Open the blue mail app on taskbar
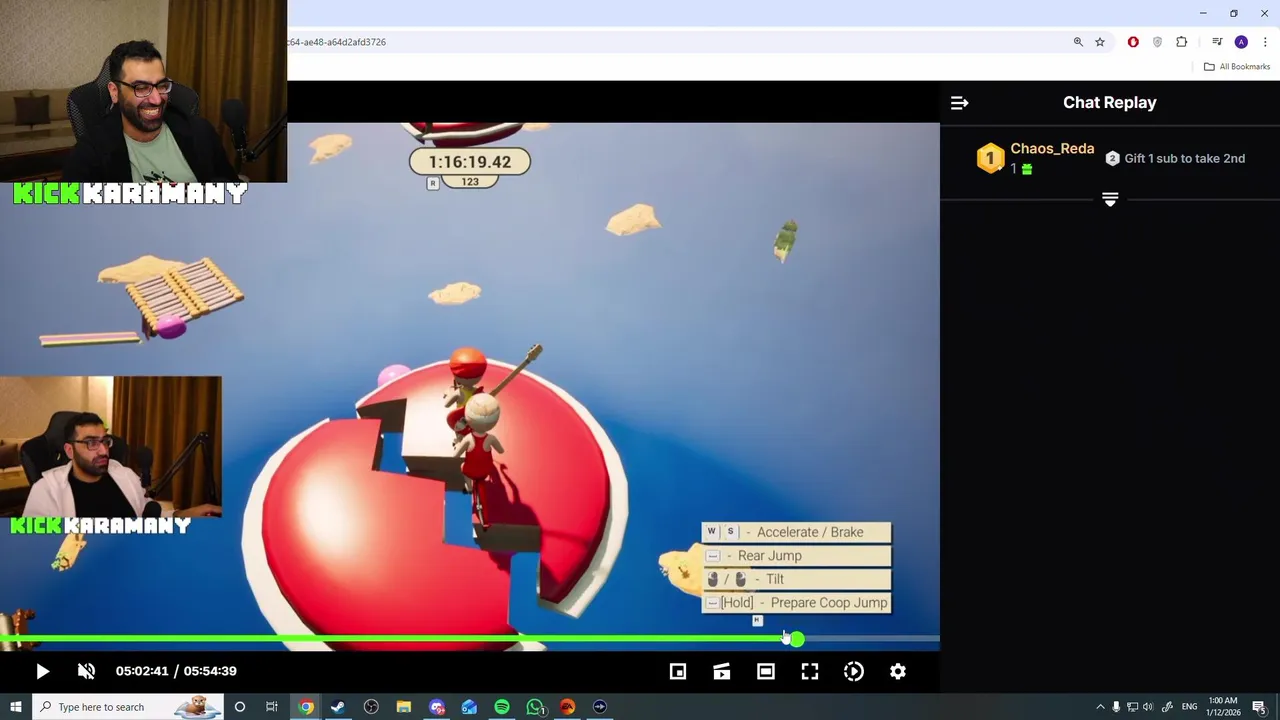1280x720 pixels. tap(469, 707)
